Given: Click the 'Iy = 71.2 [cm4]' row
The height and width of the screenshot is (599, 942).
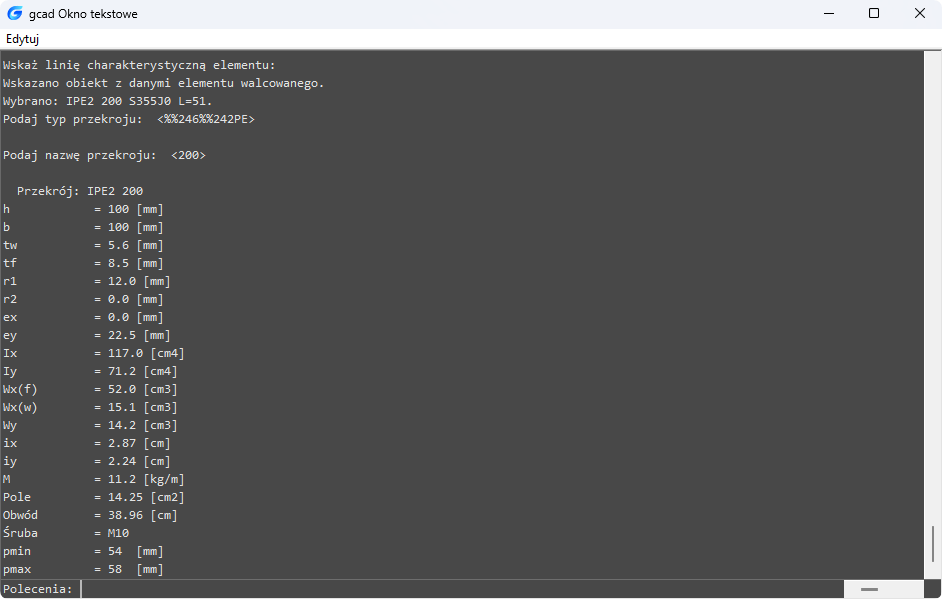Looking at the screenshot, I should (x=90, y=371).
